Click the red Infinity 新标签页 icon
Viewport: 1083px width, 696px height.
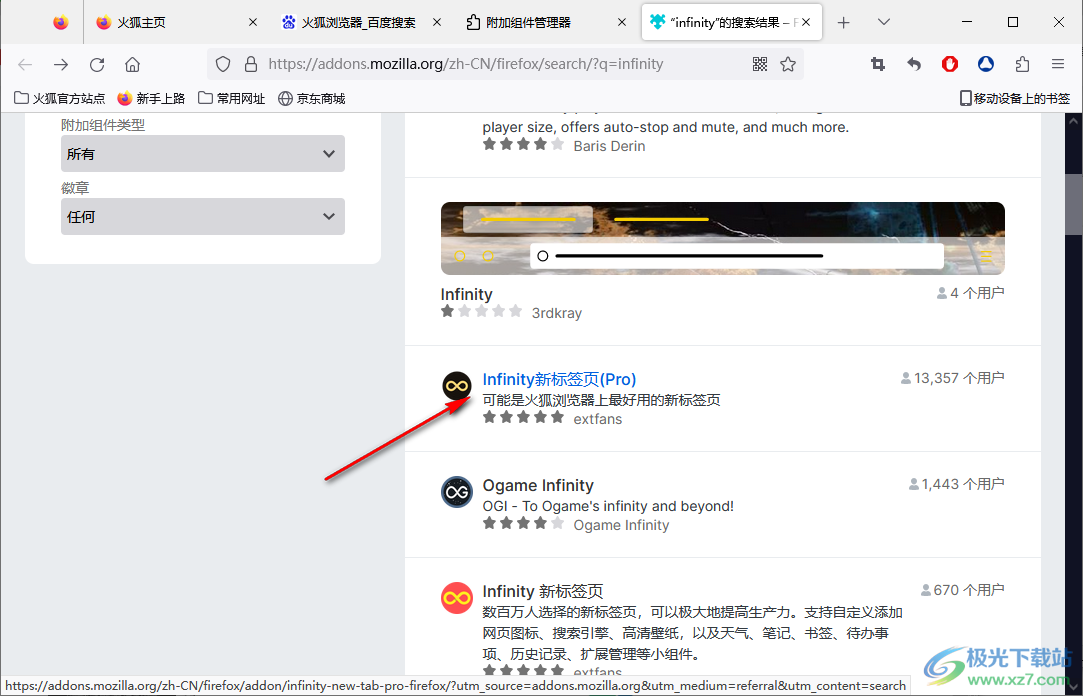click(x=457, y=598)
